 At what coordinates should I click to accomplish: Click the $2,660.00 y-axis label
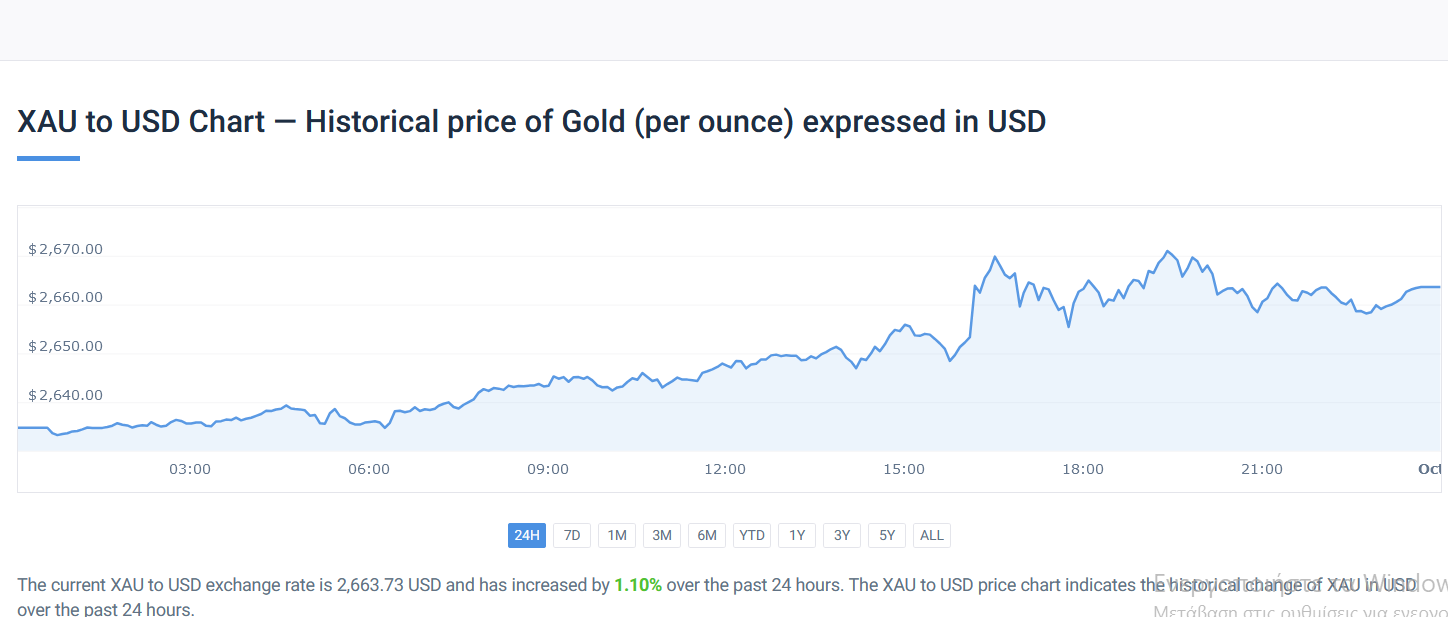[x=65, y=297]
